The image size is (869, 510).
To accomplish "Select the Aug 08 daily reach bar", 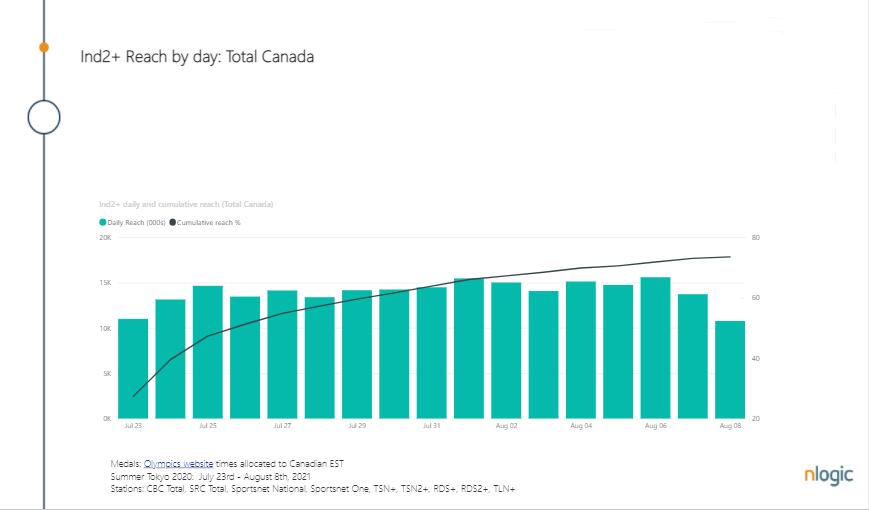I will 730,370.
